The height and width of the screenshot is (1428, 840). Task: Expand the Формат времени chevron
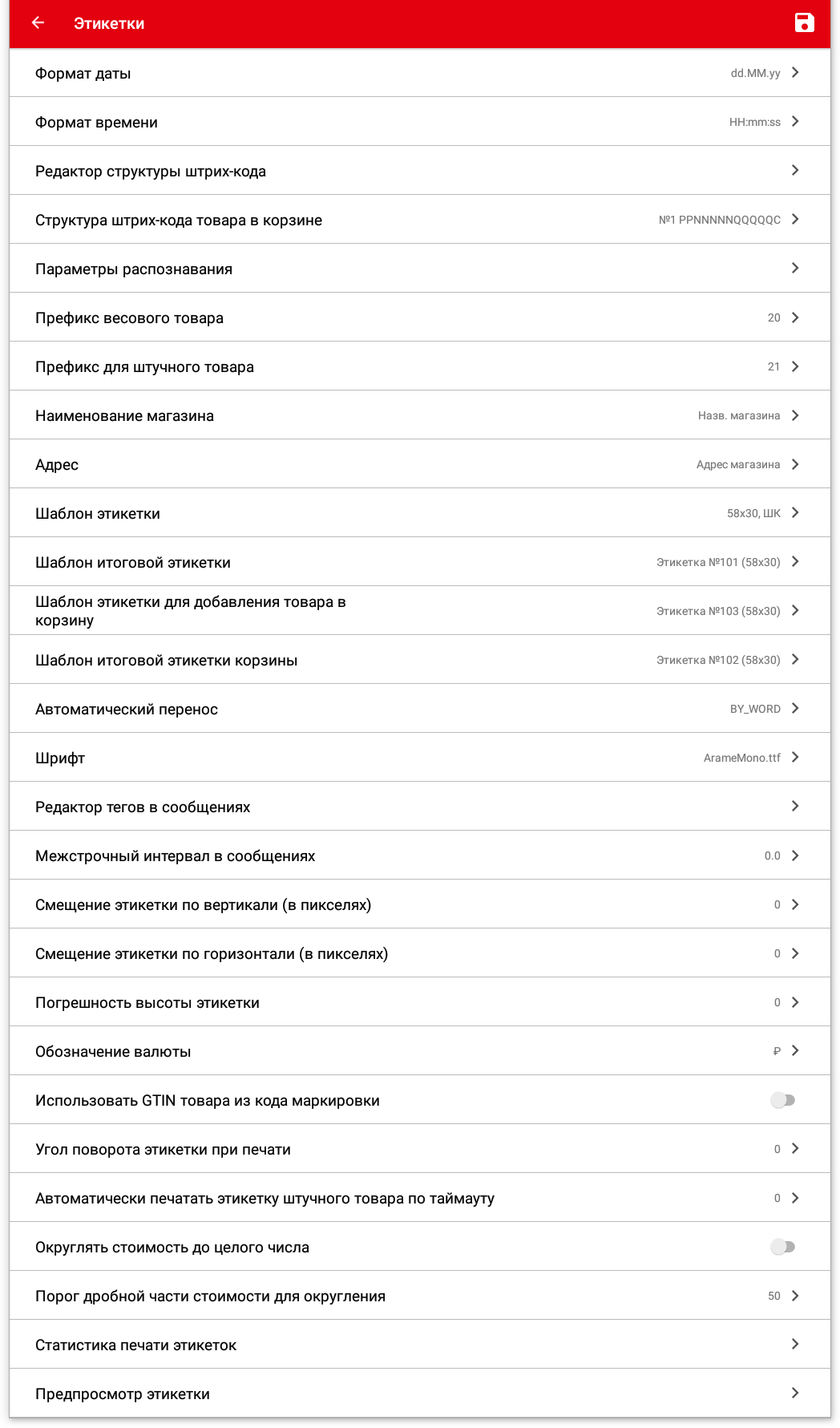[795, 122]
